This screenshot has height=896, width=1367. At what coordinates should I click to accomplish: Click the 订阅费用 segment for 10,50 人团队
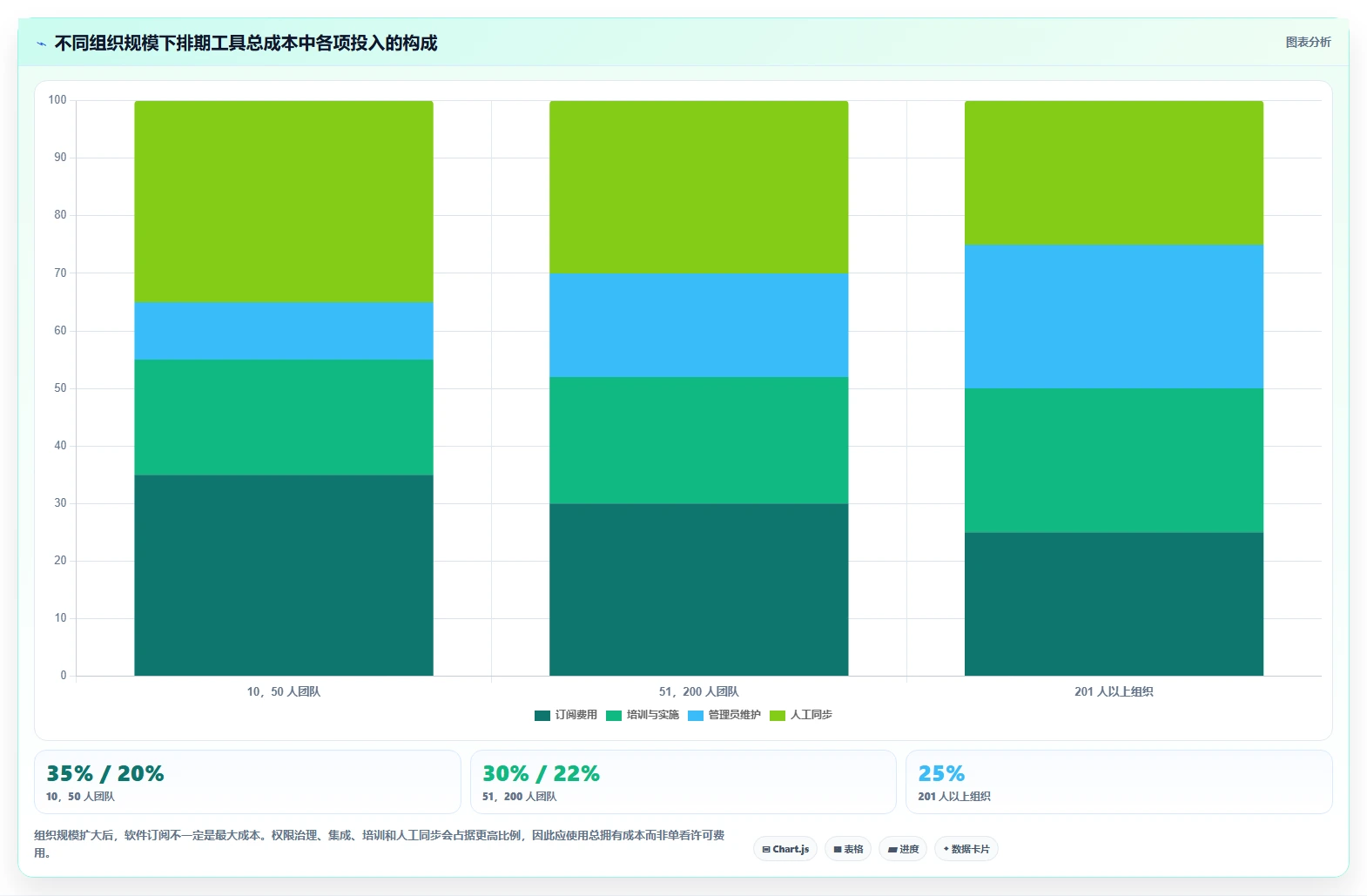(x=284, y=576)
